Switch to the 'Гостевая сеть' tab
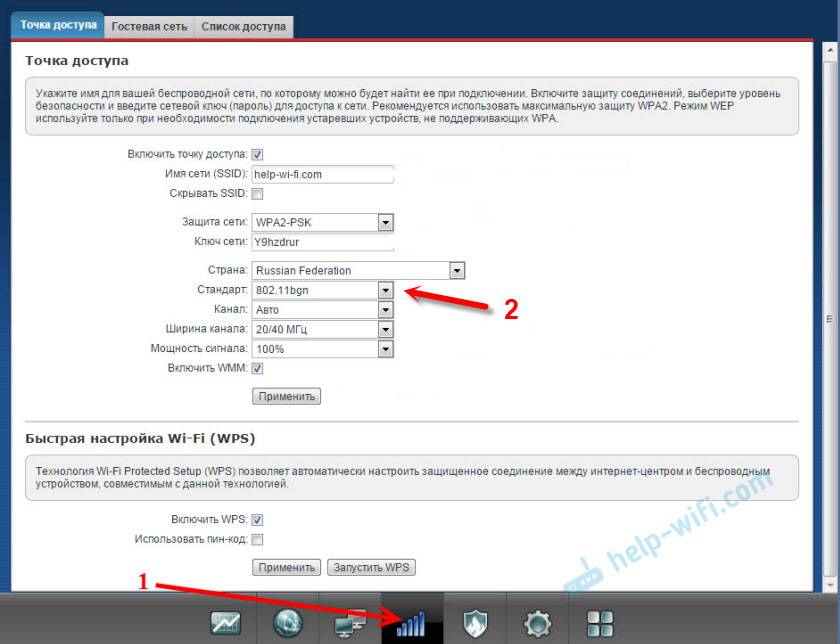 point(149,26)
